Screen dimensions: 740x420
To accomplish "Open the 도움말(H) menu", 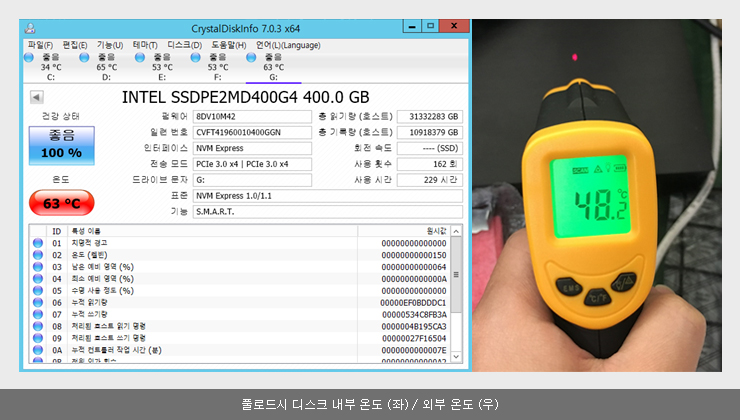I will coord(228,45).
